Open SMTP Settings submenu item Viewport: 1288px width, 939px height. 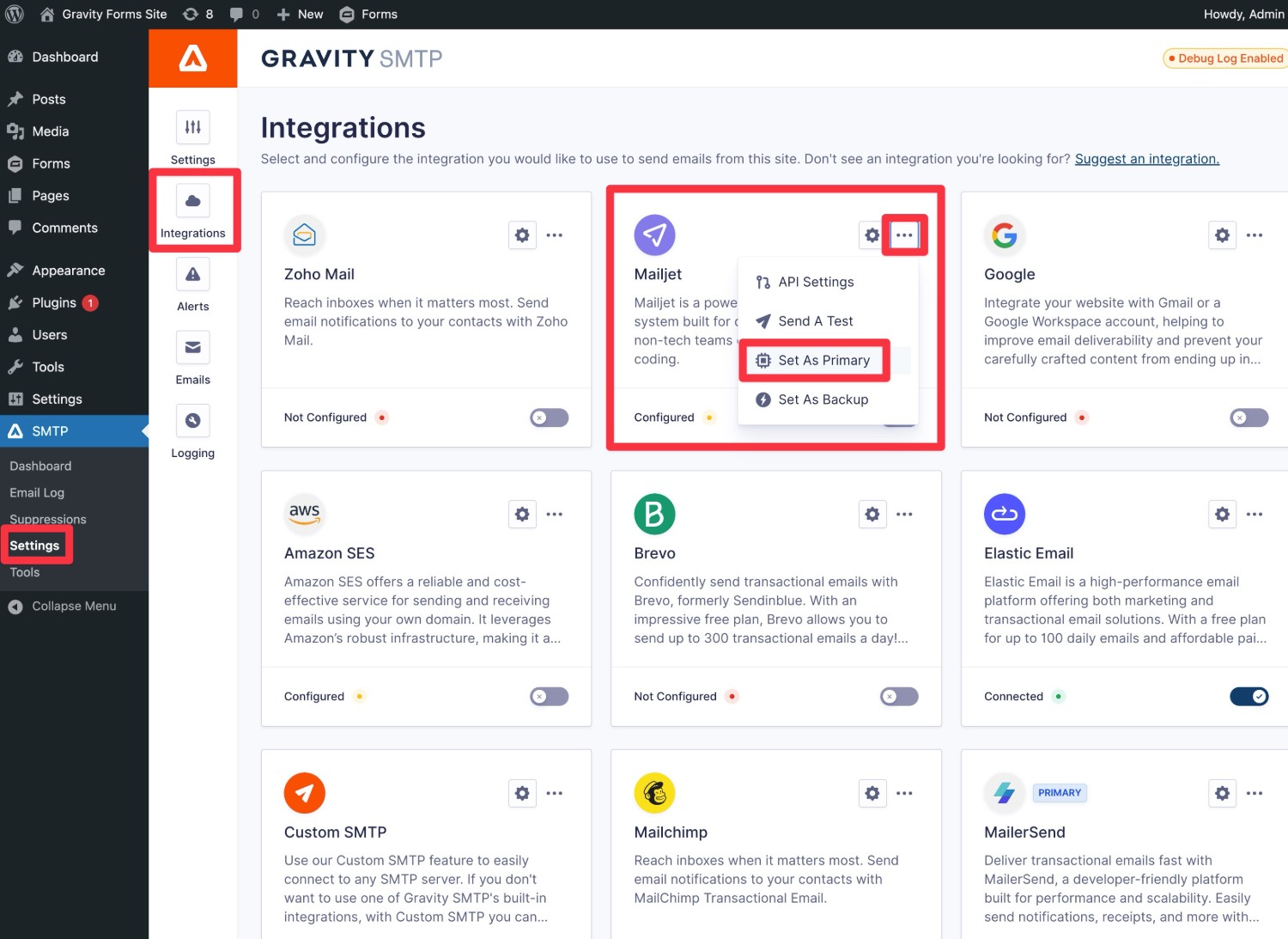[x=34, y=546]
